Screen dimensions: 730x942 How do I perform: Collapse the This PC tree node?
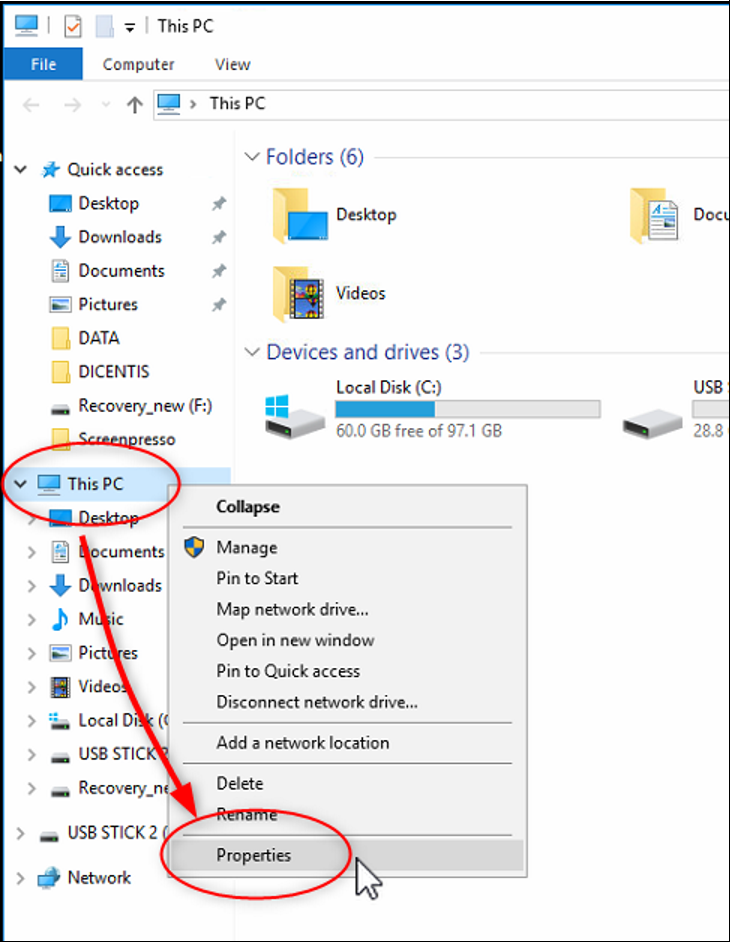coord(21,484)
